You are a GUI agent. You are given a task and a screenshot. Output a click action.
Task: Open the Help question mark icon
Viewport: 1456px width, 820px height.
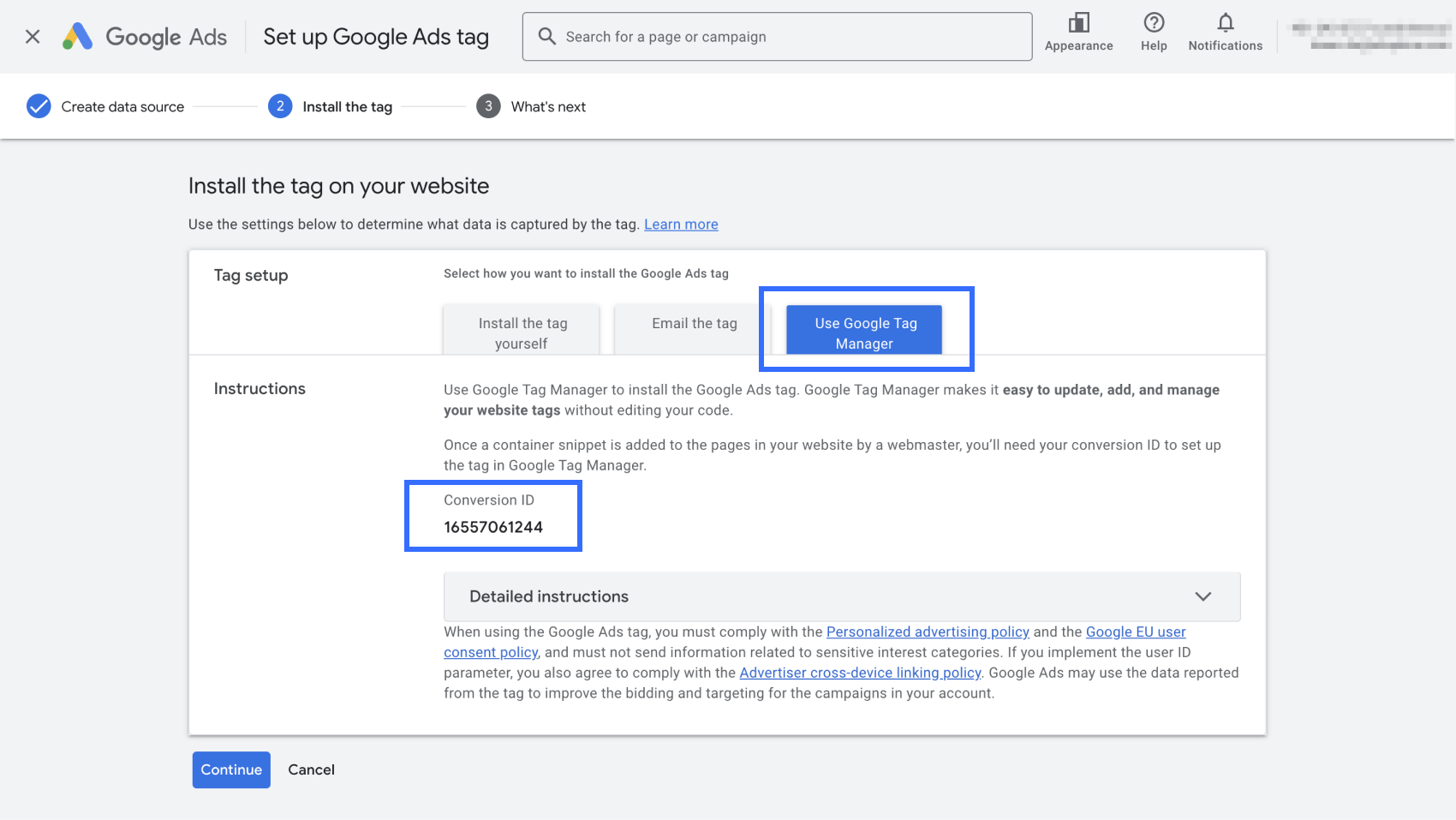pyautogui.click(x=1154, y=23)
